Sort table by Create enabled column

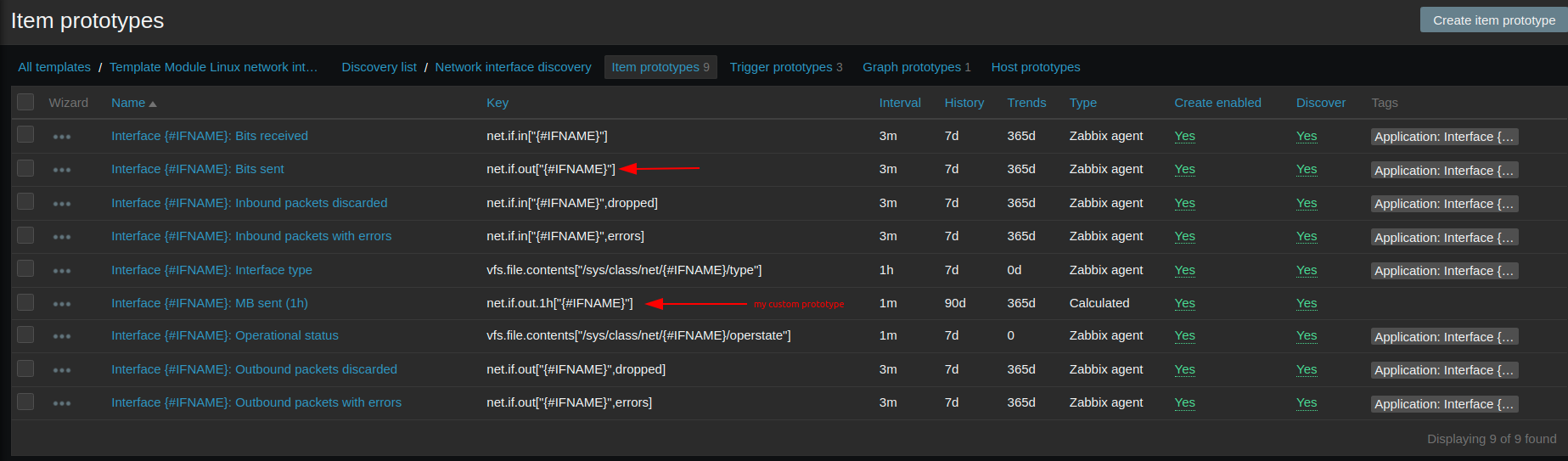tap(1217, 103)
